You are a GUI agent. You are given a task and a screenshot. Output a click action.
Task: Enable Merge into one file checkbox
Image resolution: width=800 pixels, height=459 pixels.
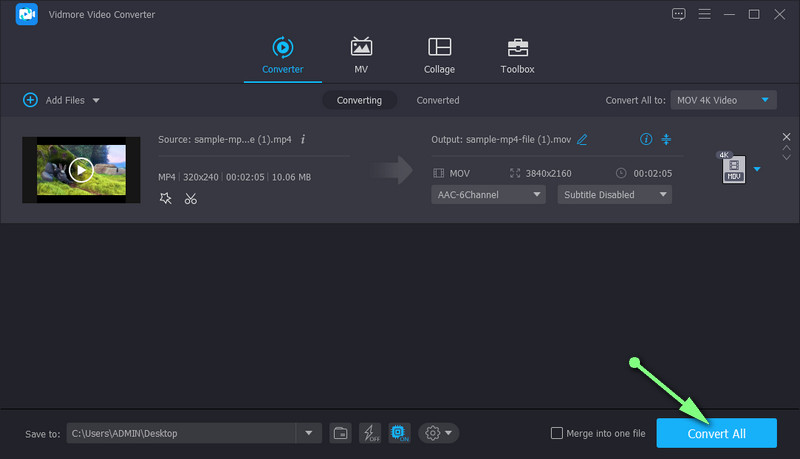coord(557,433)
